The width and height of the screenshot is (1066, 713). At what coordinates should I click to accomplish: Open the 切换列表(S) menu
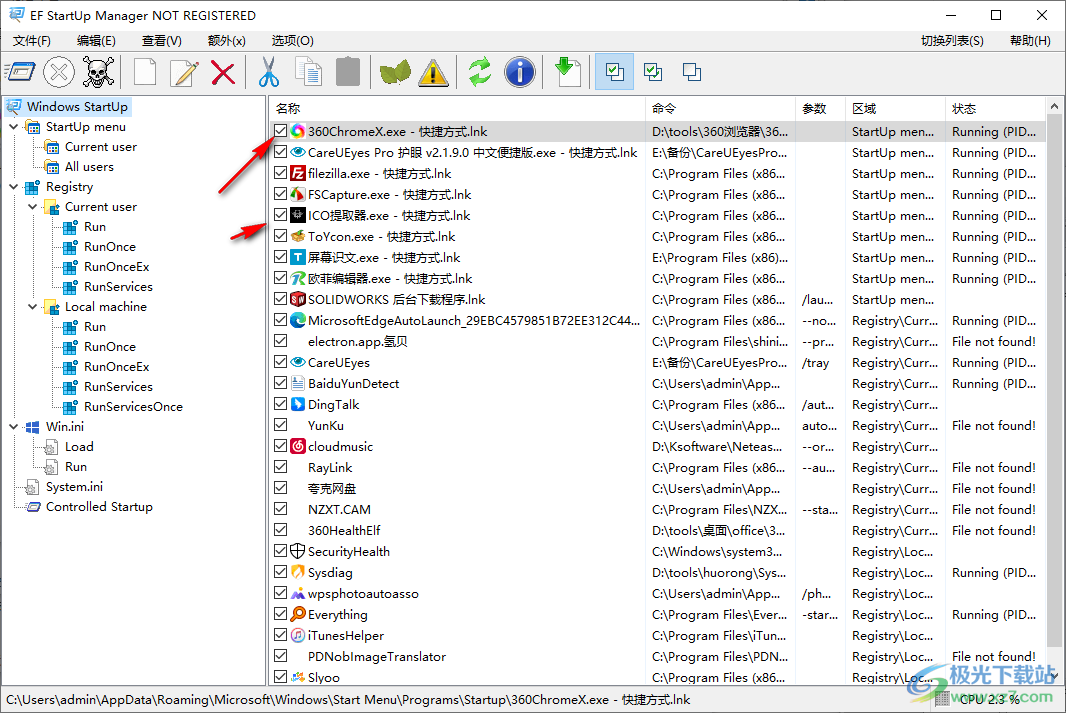(952, 41)
